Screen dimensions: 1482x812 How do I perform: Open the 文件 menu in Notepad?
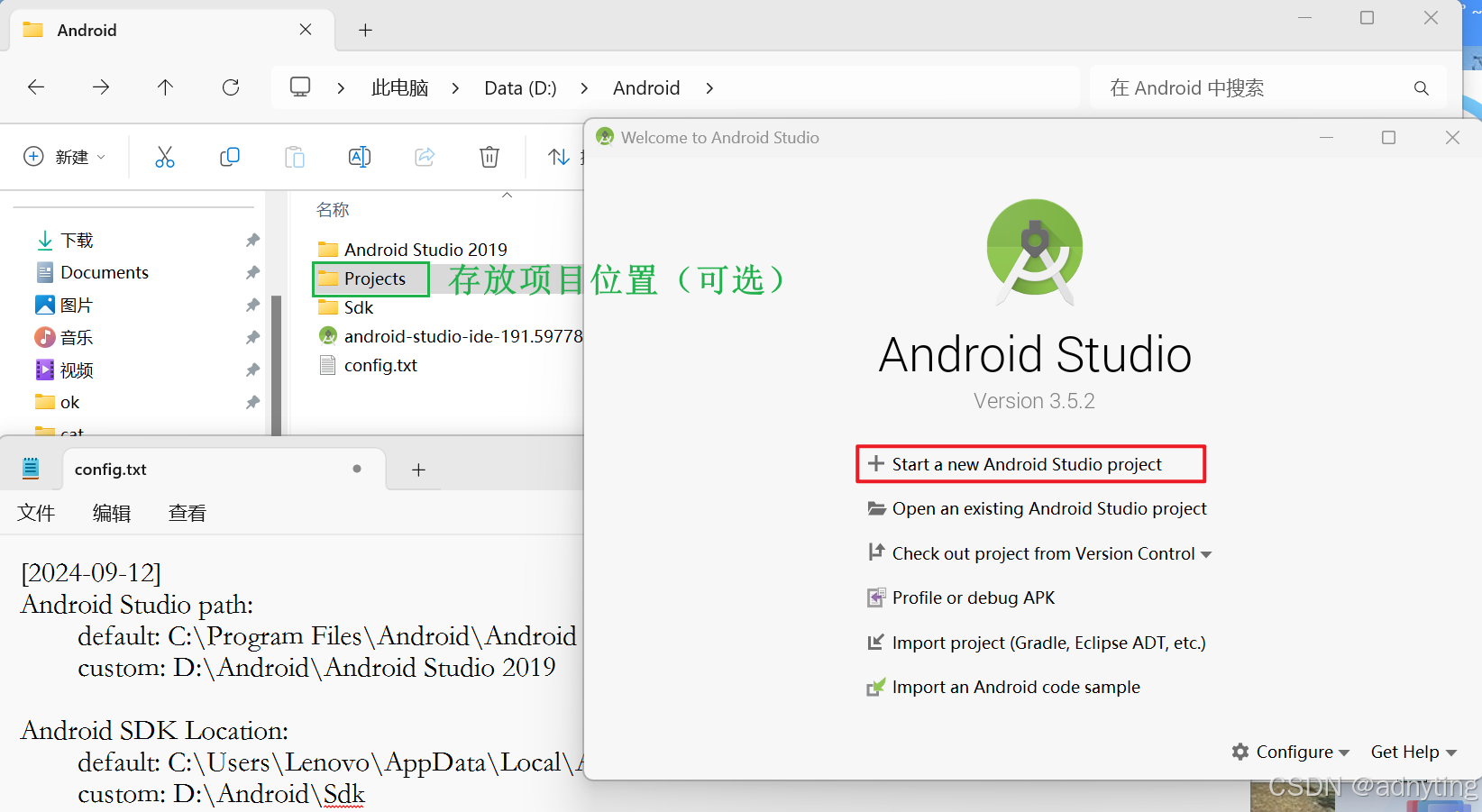pyautogui.click(x=36, y=513)
